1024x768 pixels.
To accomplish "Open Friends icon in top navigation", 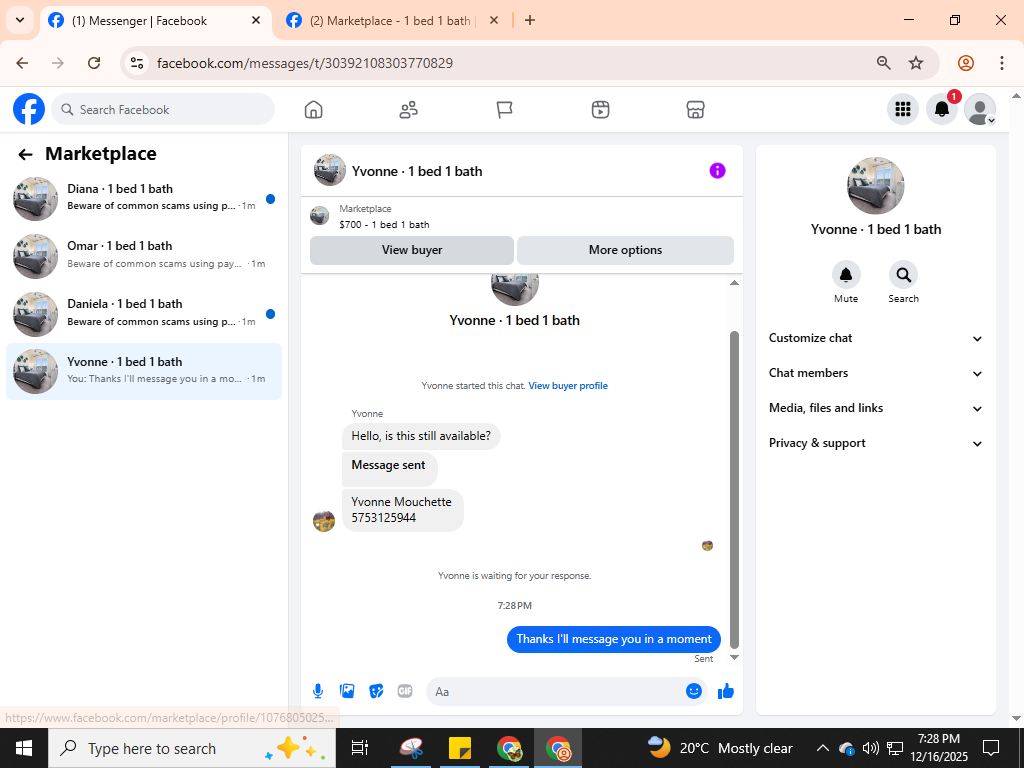I will 409,110.
